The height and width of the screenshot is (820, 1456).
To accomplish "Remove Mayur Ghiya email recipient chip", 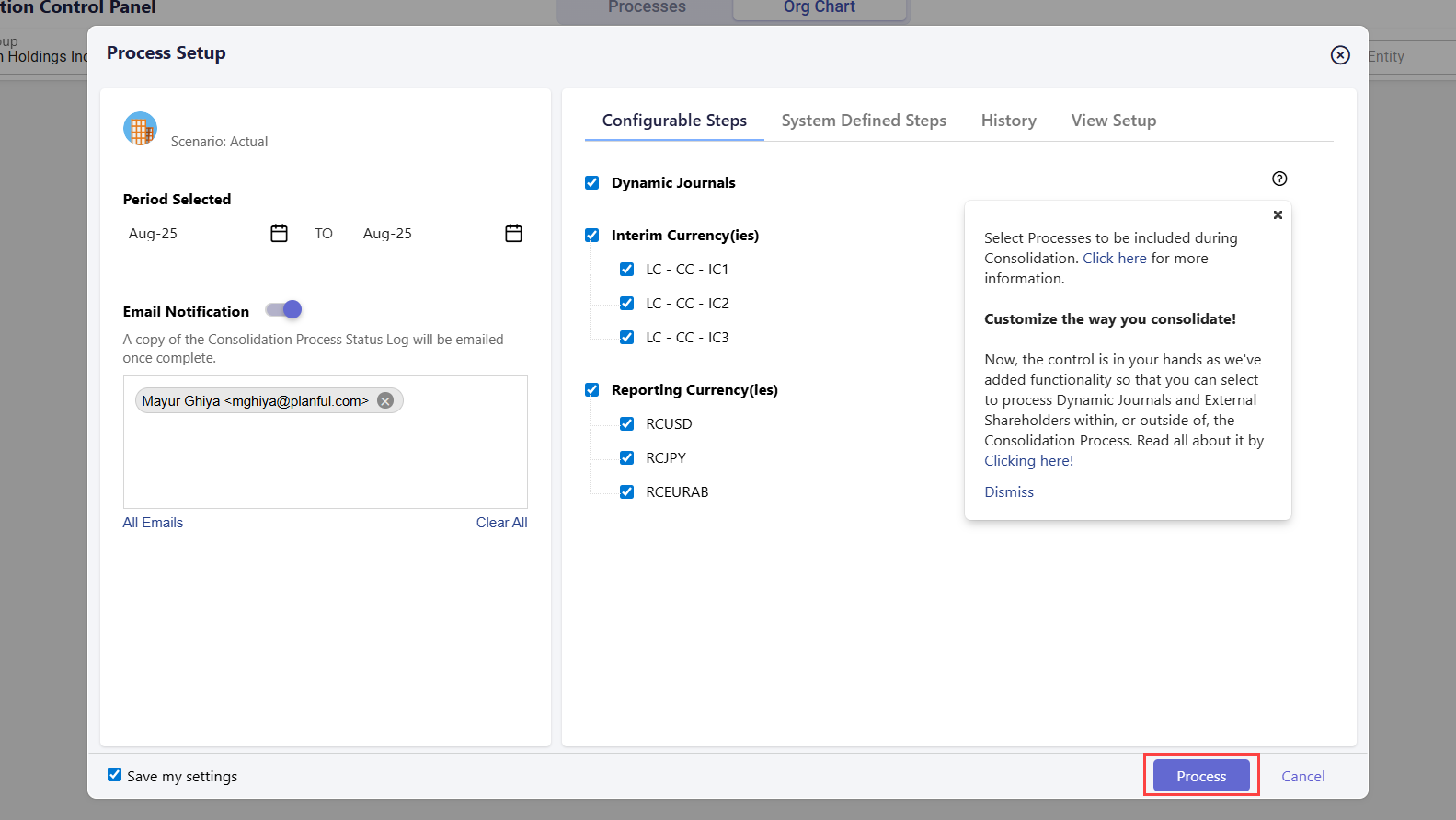I will 385,401.
